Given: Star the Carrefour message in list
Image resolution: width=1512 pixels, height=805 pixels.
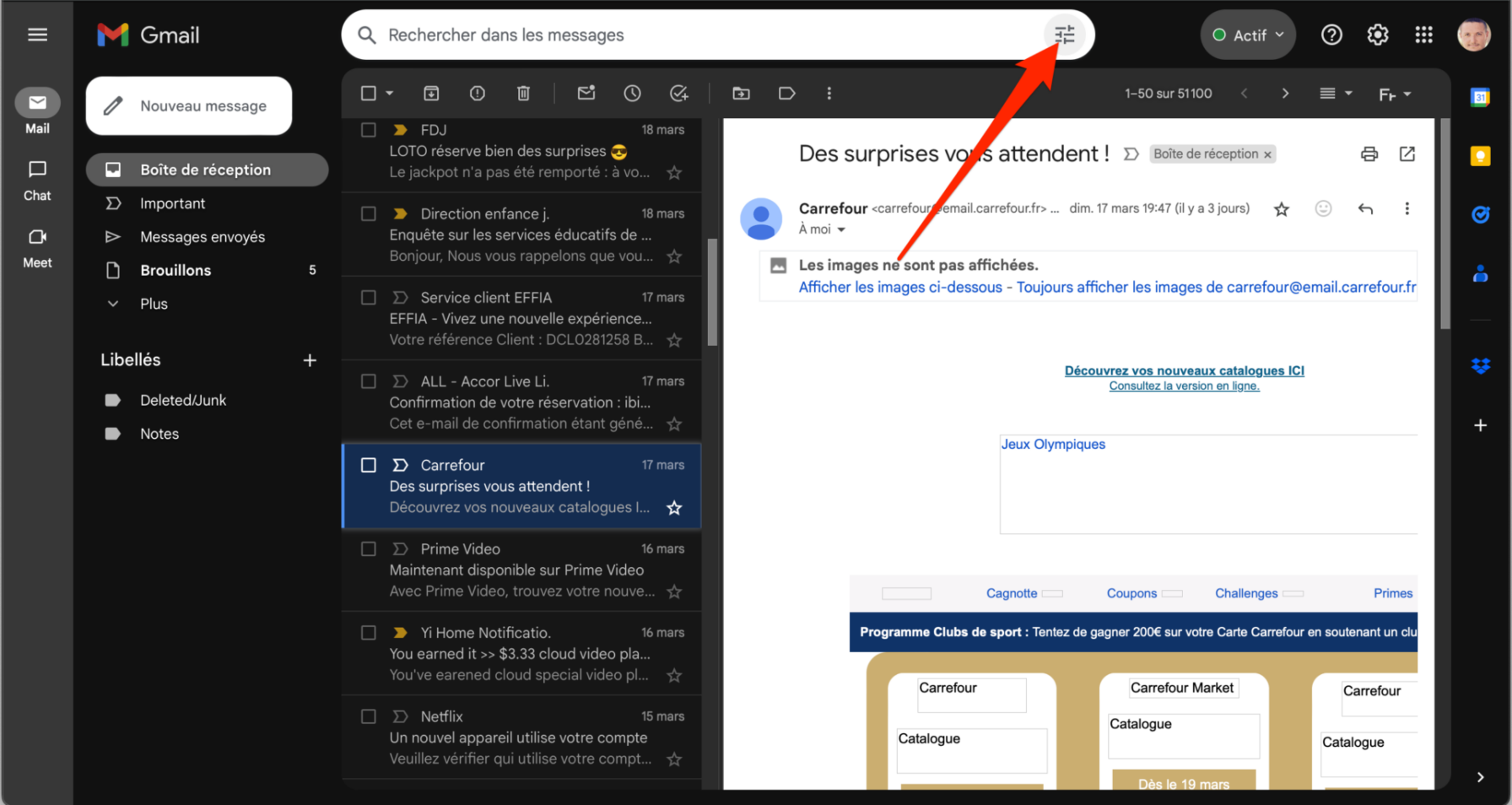Looking at the screenshot, I should 674,508.
